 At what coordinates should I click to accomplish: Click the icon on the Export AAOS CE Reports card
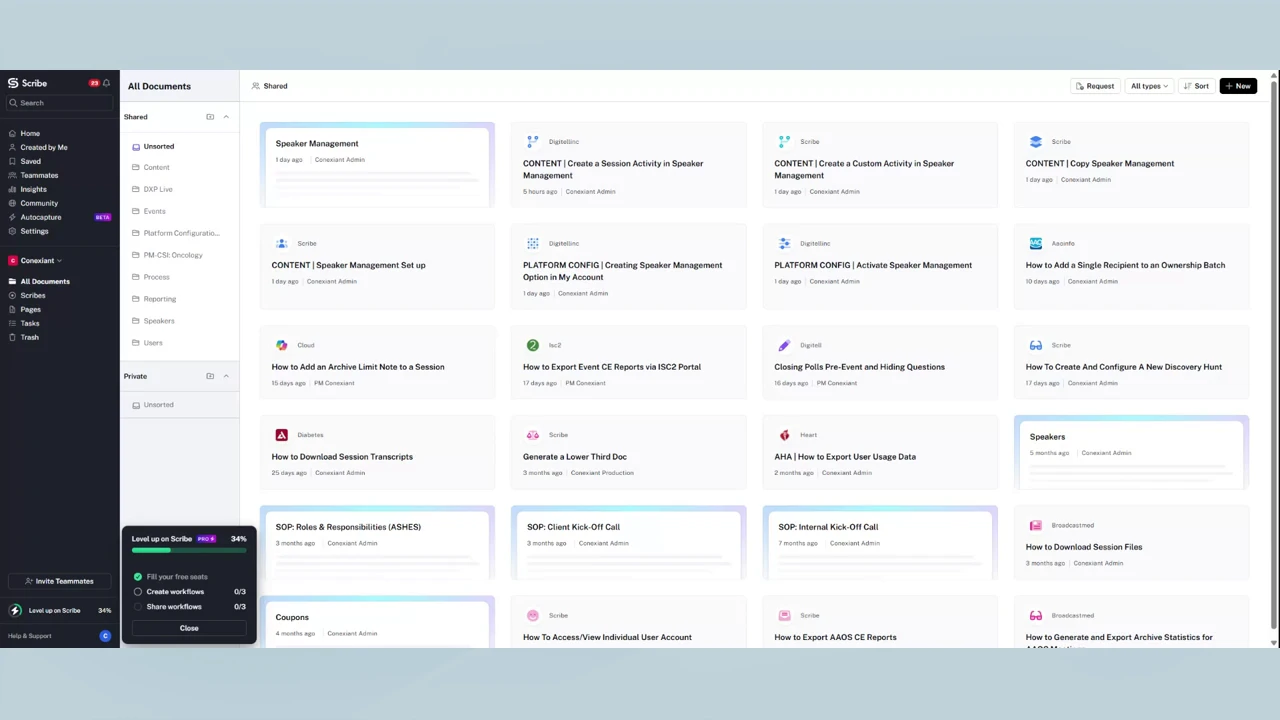(784, 615)
